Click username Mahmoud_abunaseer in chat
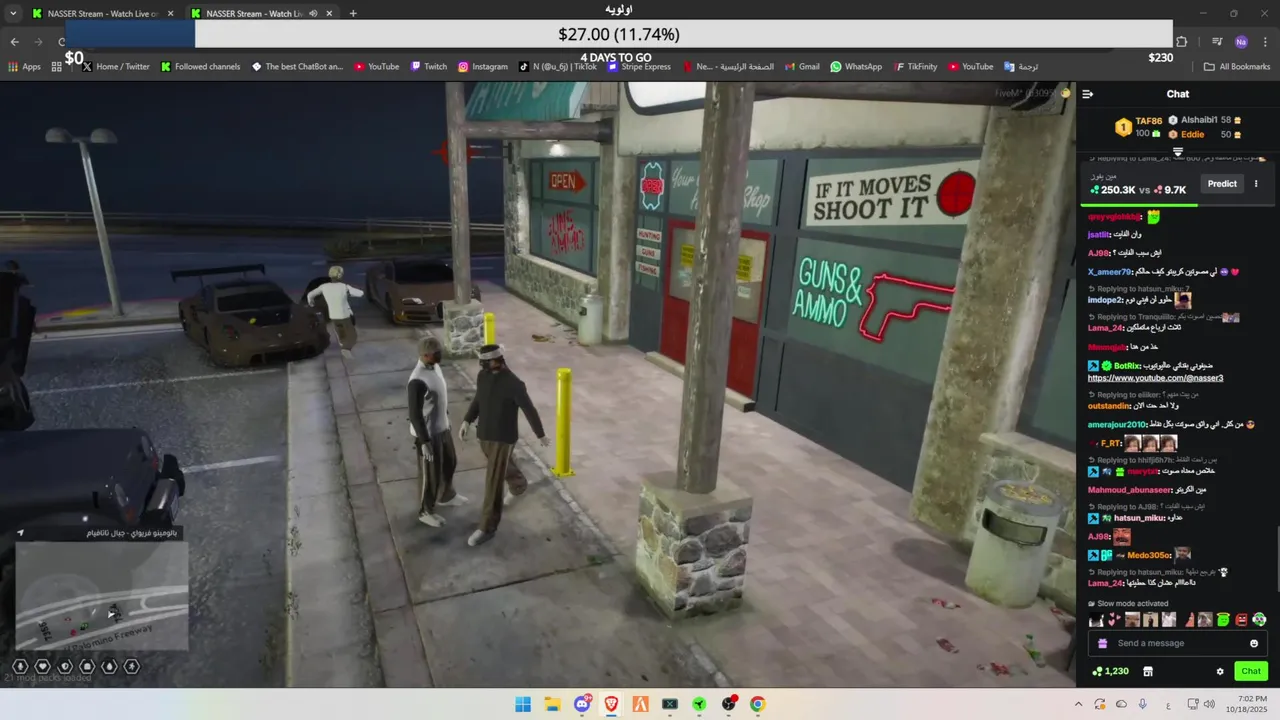The width and height of the screenshot is (1280, 720). pyautogui.click(x=1129, y=490)
